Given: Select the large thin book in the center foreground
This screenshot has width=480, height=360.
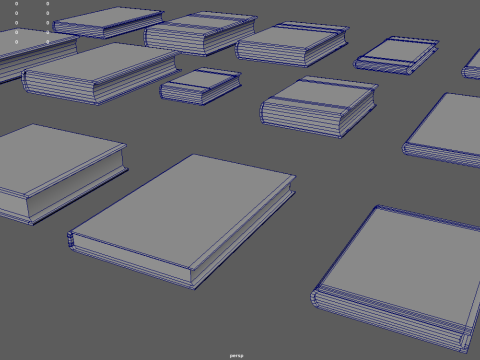Looking at the screenshot, I should pyautogui.click(x=182, y=221).
